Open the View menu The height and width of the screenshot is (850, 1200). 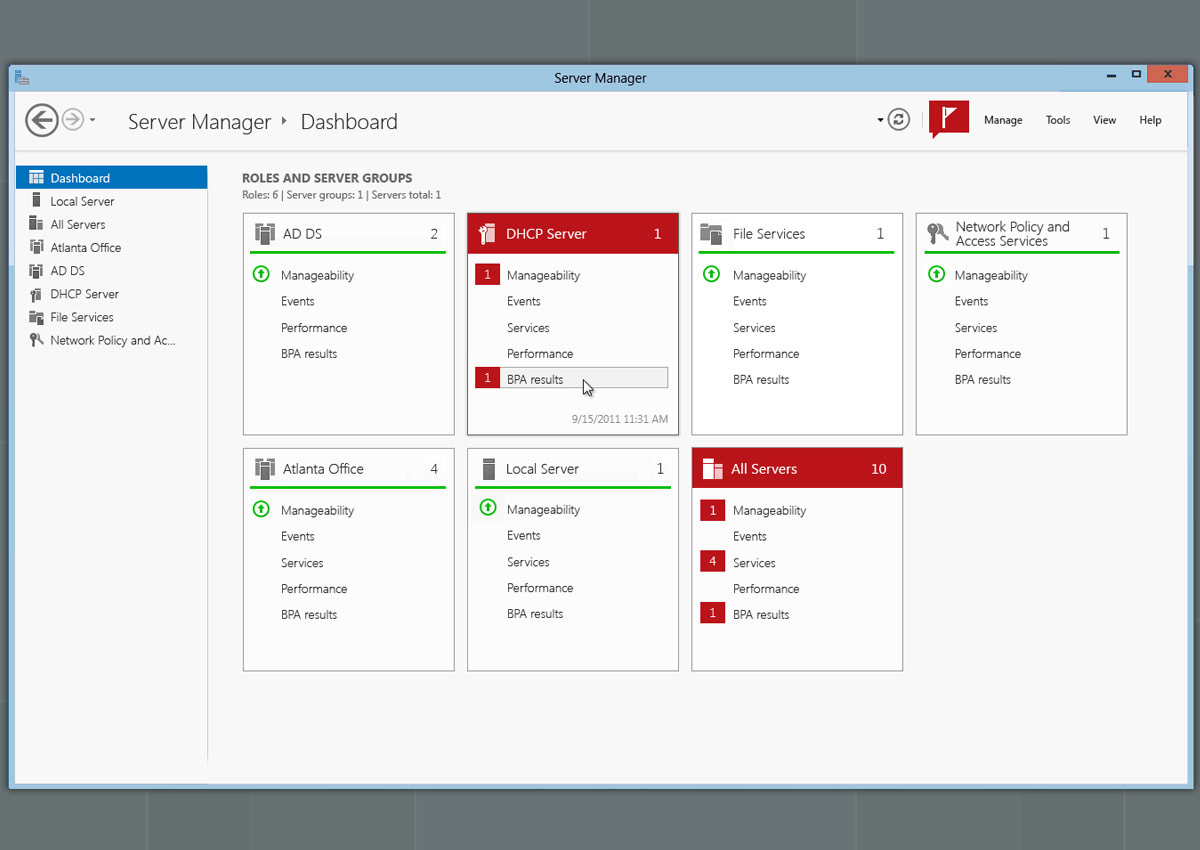(x=1104, y=120)
